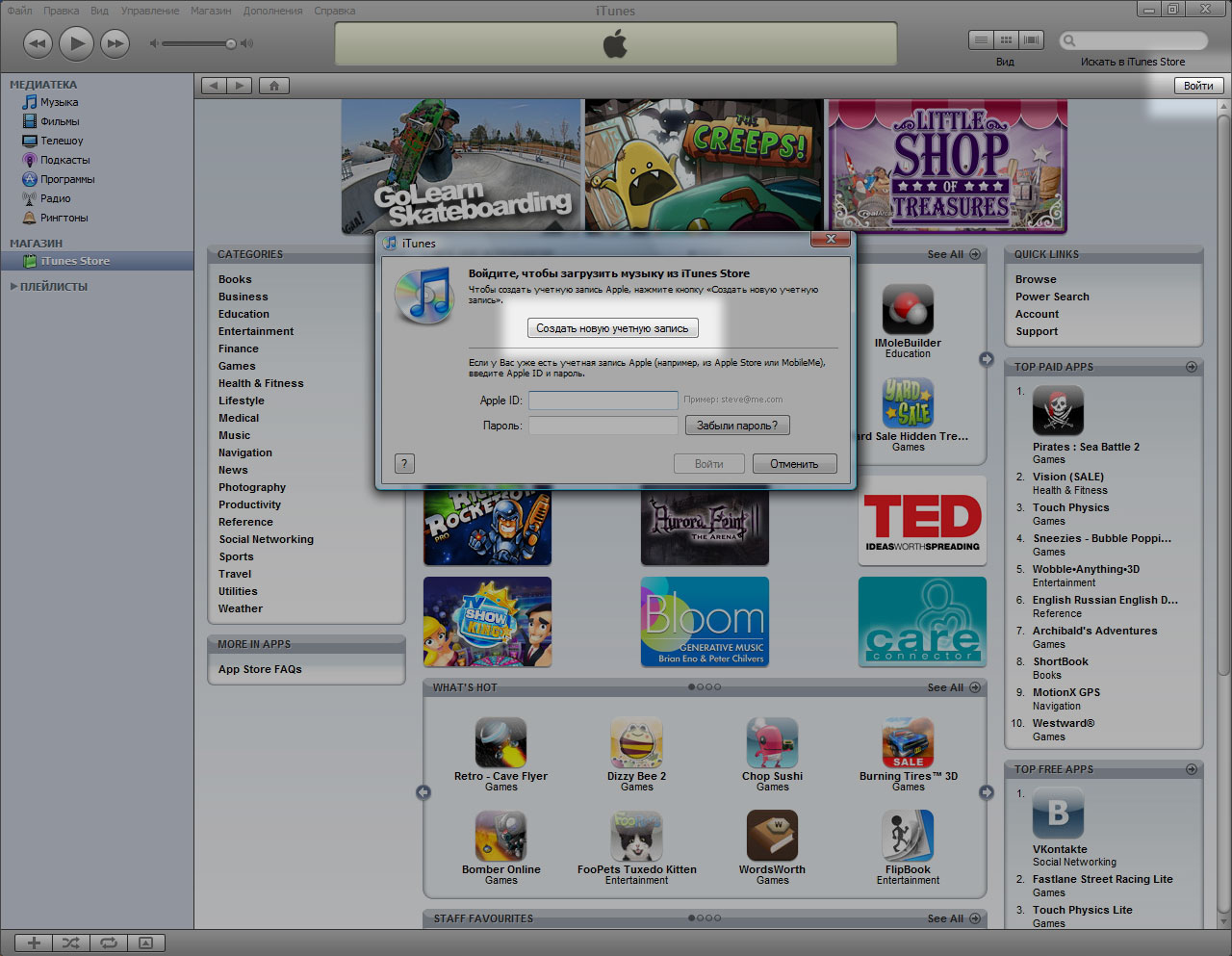Toggle shuffle in the bottom bar

pyautogui.click(x=71, y=943)
